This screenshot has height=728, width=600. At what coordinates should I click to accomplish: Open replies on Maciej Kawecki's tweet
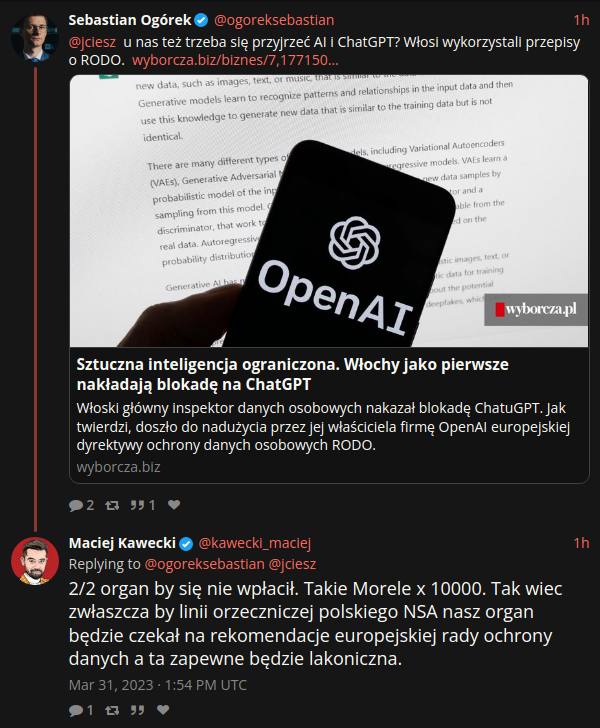pyautogui.click(x=81, y=710)
